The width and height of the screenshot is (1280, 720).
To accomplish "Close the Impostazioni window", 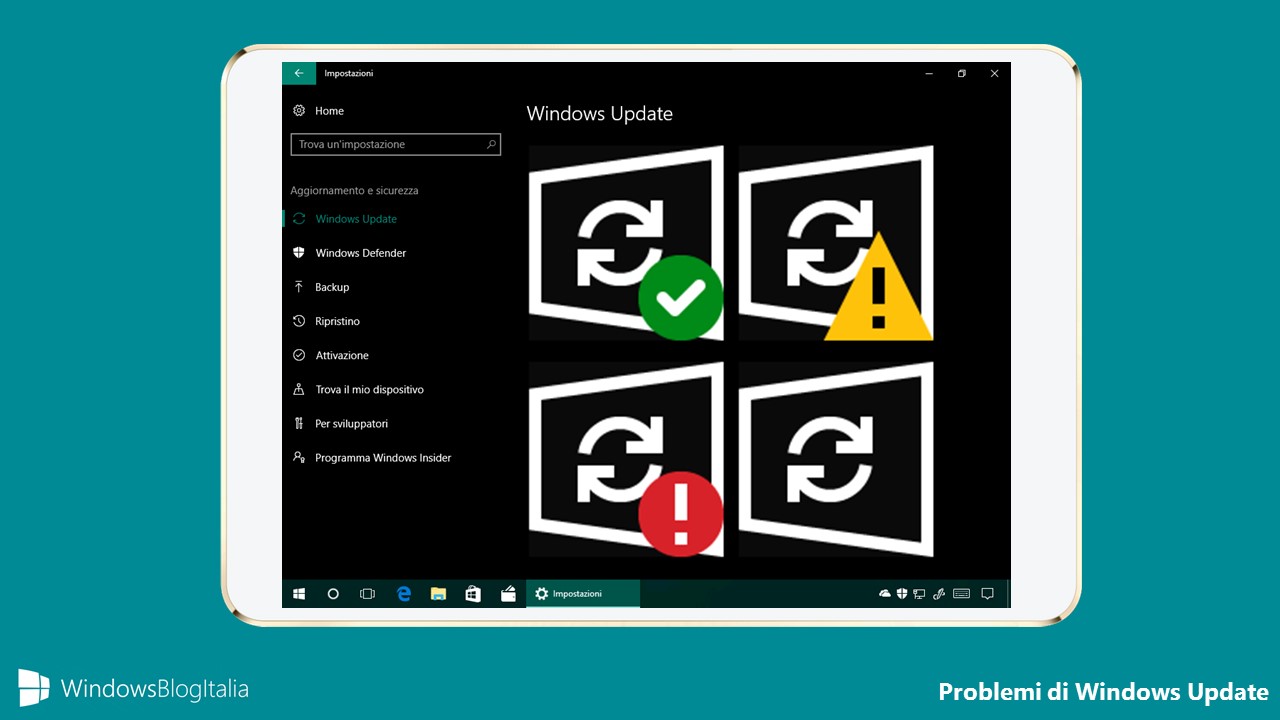I will pyautogui.click(x=994, y=73).
